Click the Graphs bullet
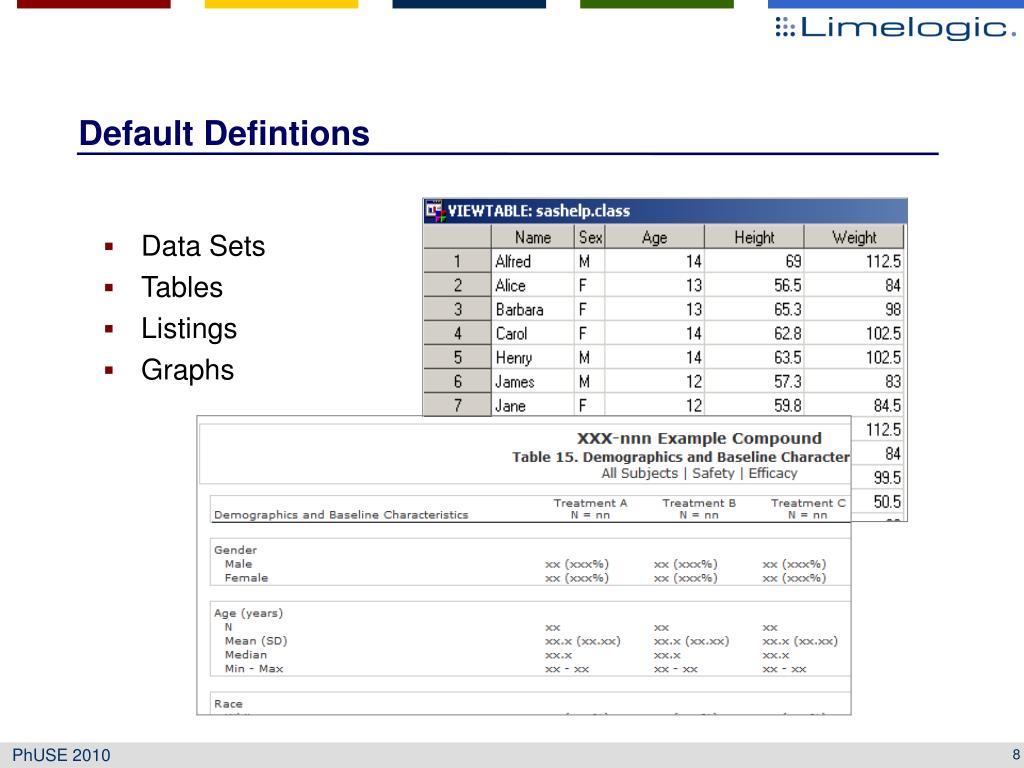1024x768 pixels. click(x=187, y=370)
